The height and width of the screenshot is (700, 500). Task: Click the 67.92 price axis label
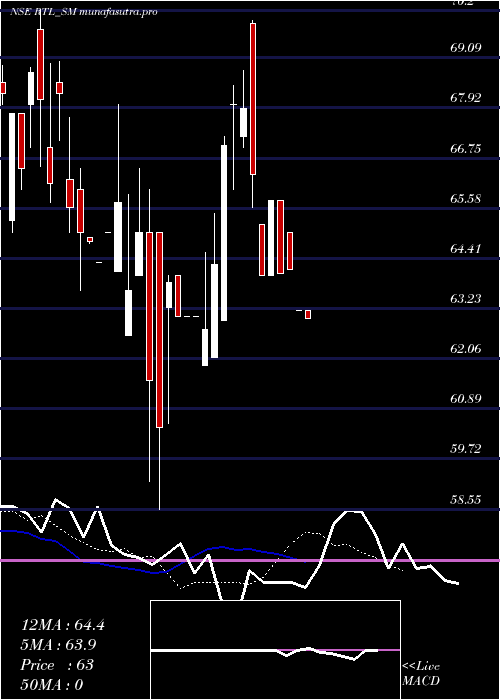point(466,98)
